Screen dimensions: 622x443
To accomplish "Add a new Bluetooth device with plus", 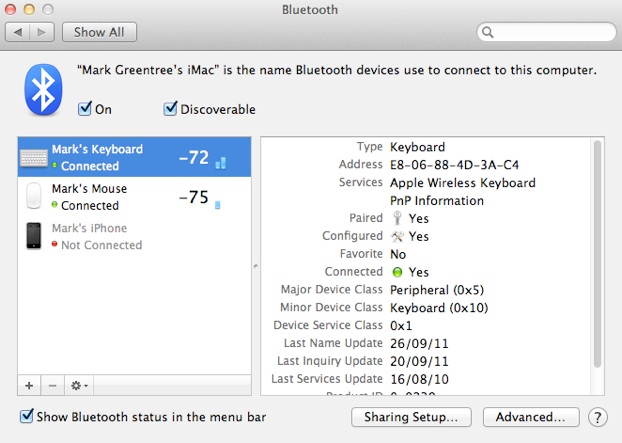I will (x=28, y=385).
